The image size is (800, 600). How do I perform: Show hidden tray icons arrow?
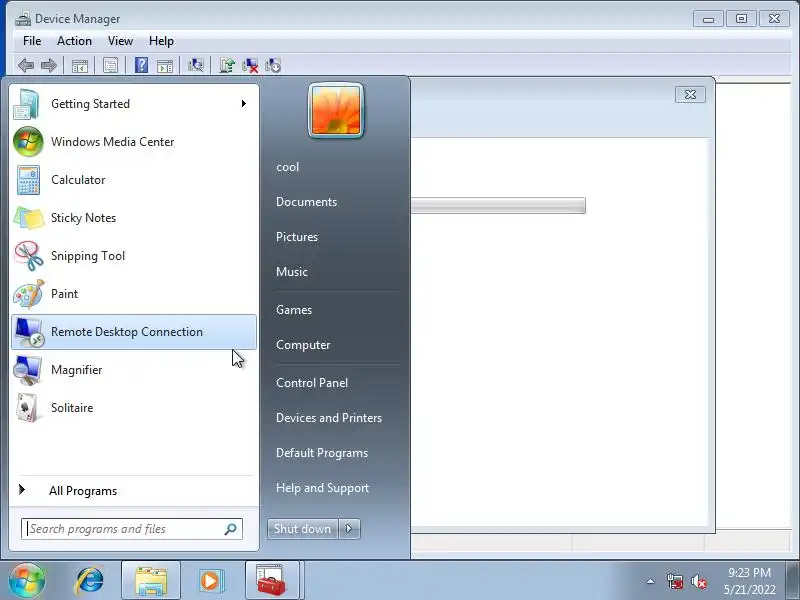coord(651,581)
